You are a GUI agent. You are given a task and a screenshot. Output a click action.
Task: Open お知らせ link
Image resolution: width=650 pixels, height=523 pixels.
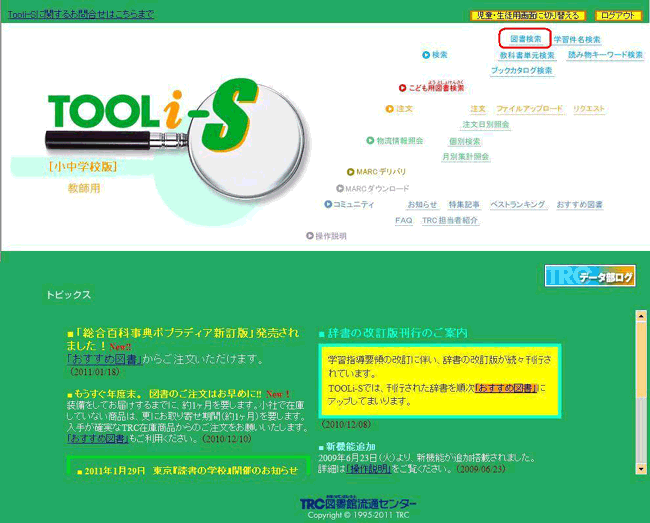[x=422, y=204]
